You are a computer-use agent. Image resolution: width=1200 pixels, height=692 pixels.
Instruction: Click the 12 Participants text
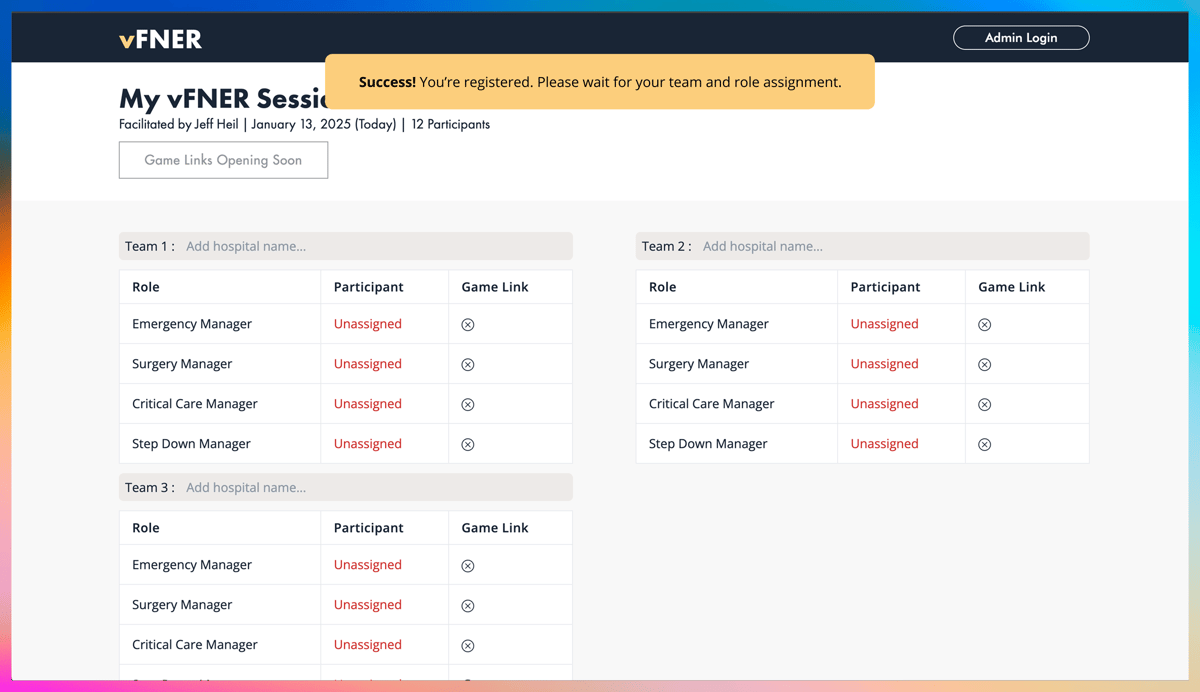click(x=451, y=125)
